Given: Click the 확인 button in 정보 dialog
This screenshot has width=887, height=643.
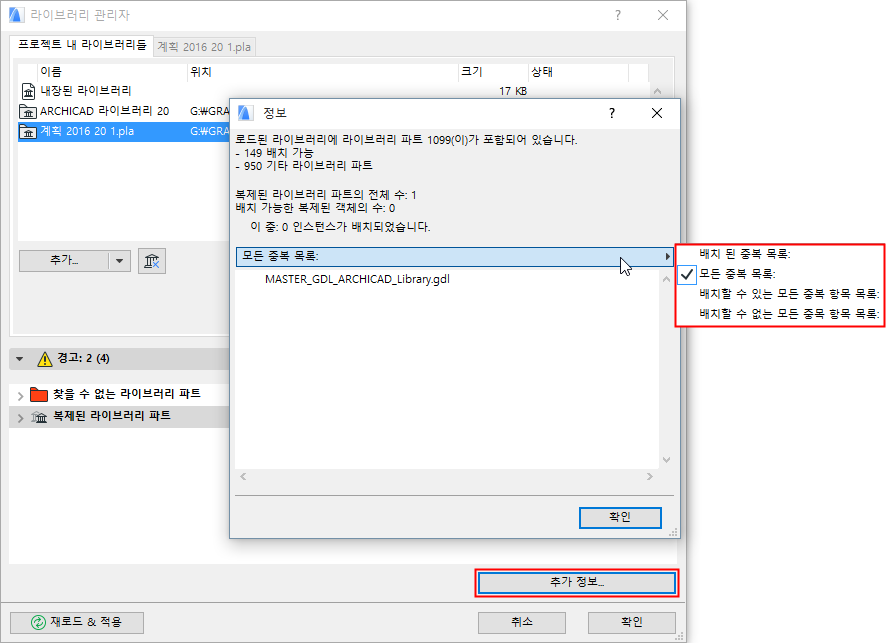Looking at the screenshot, I should (x=620, y=517).
